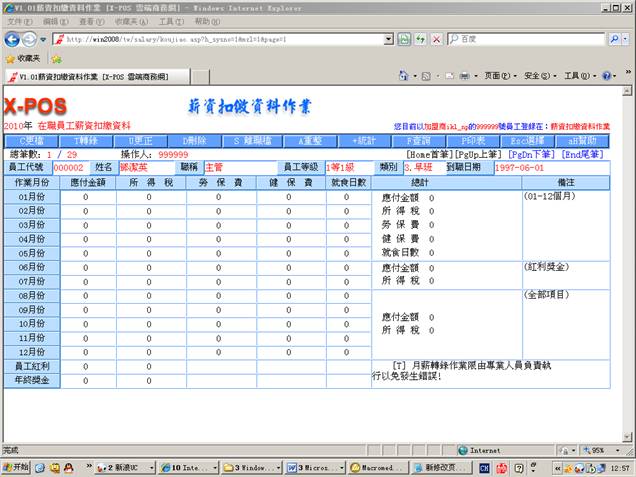Click the printer icon in command bar

coord(464,76)
